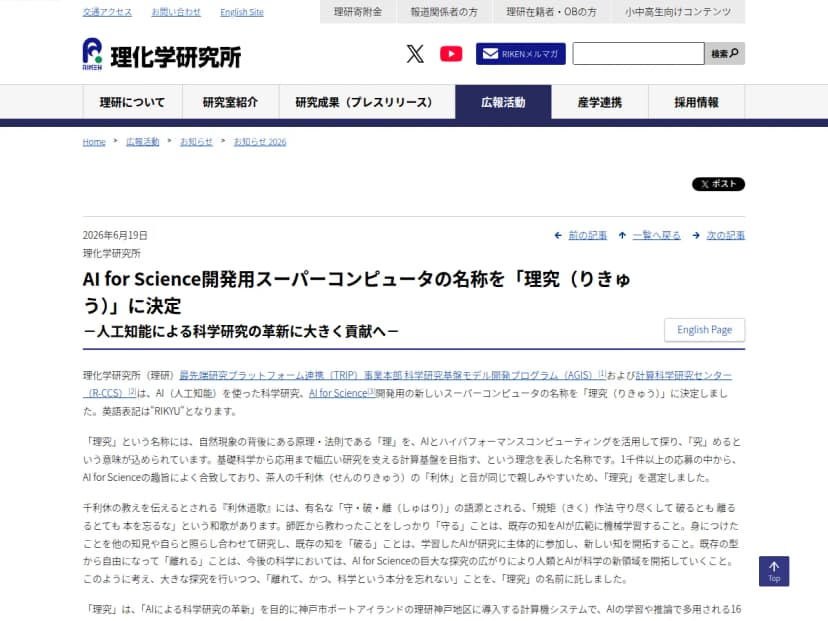Open the 計算科学研究センター link
Viewport: 828px width, 621px height.
click(683, 375)
